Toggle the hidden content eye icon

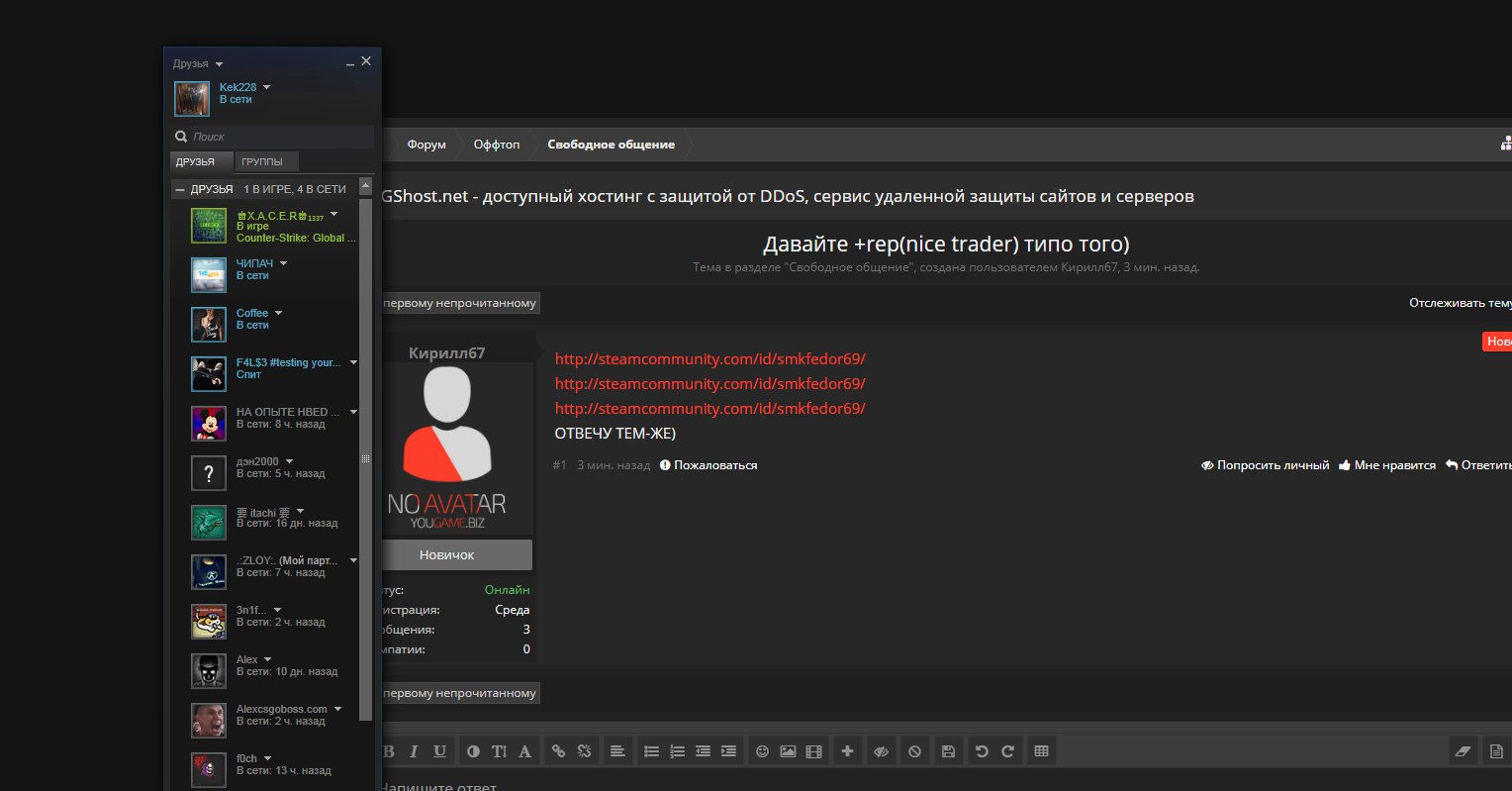[x=880, y=751]
